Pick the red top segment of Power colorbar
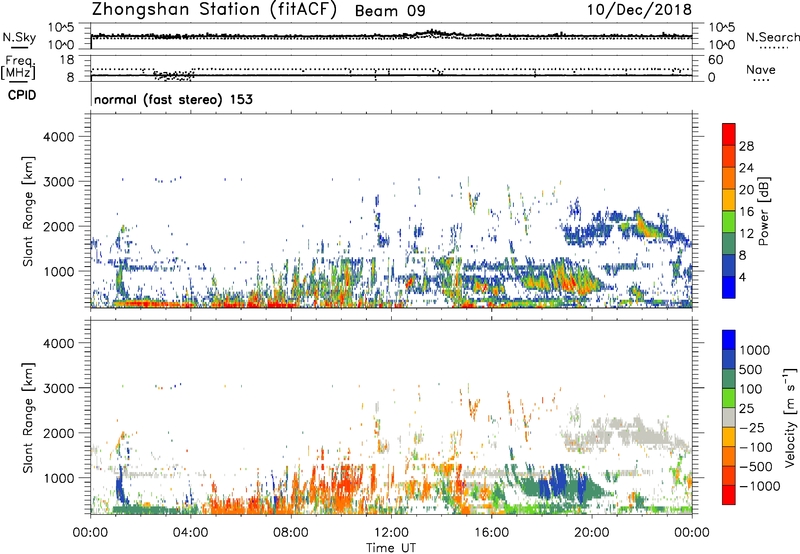Viewport: 800px width, 554px height. [729, 134]
